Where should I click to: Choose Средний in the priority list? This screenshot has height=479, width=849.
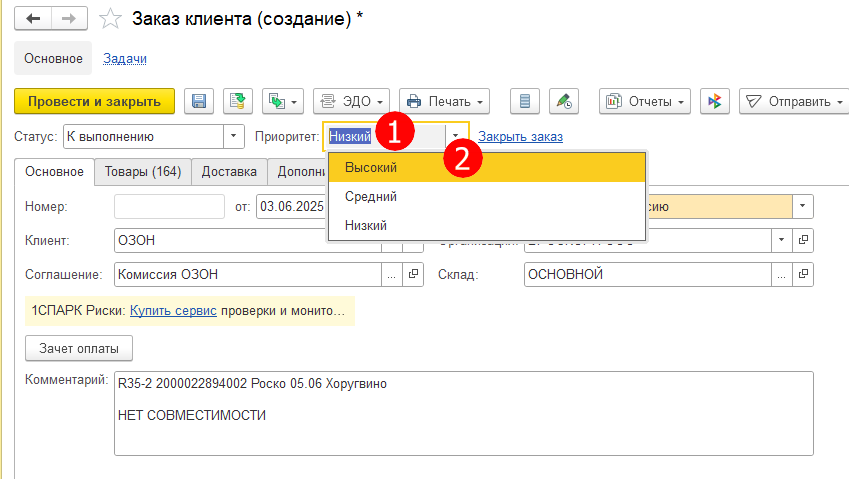point(371,197)
